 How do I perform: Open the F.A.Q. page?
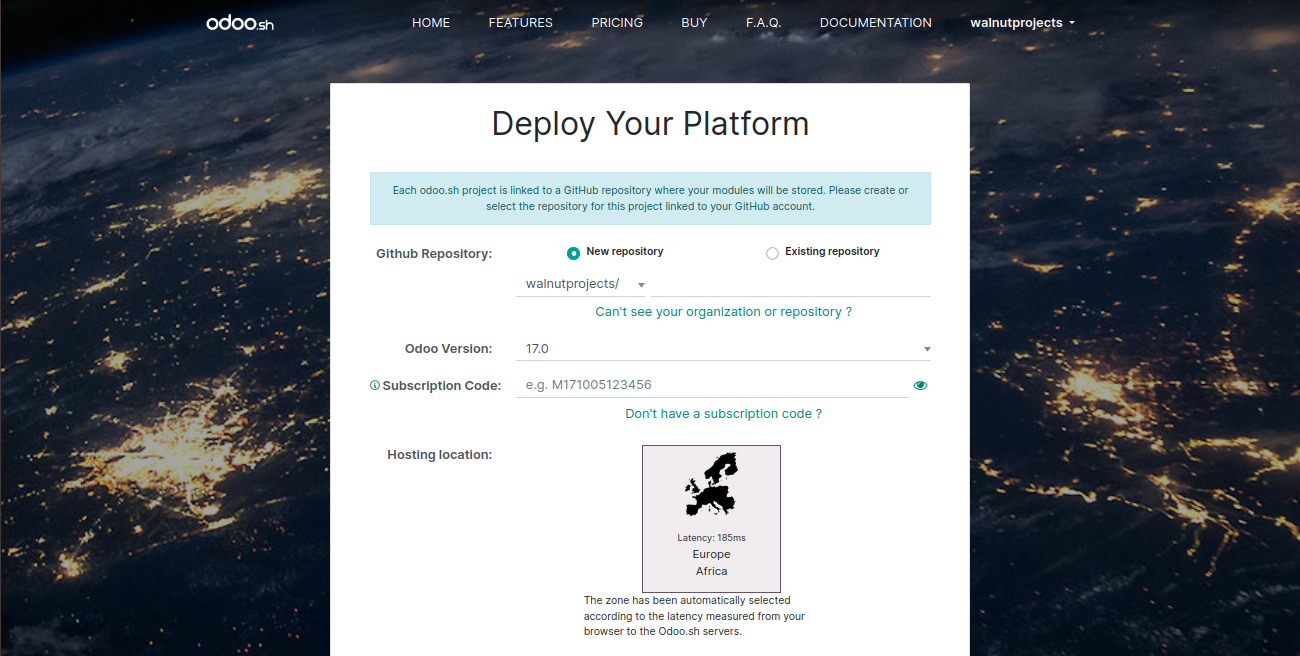763,23
